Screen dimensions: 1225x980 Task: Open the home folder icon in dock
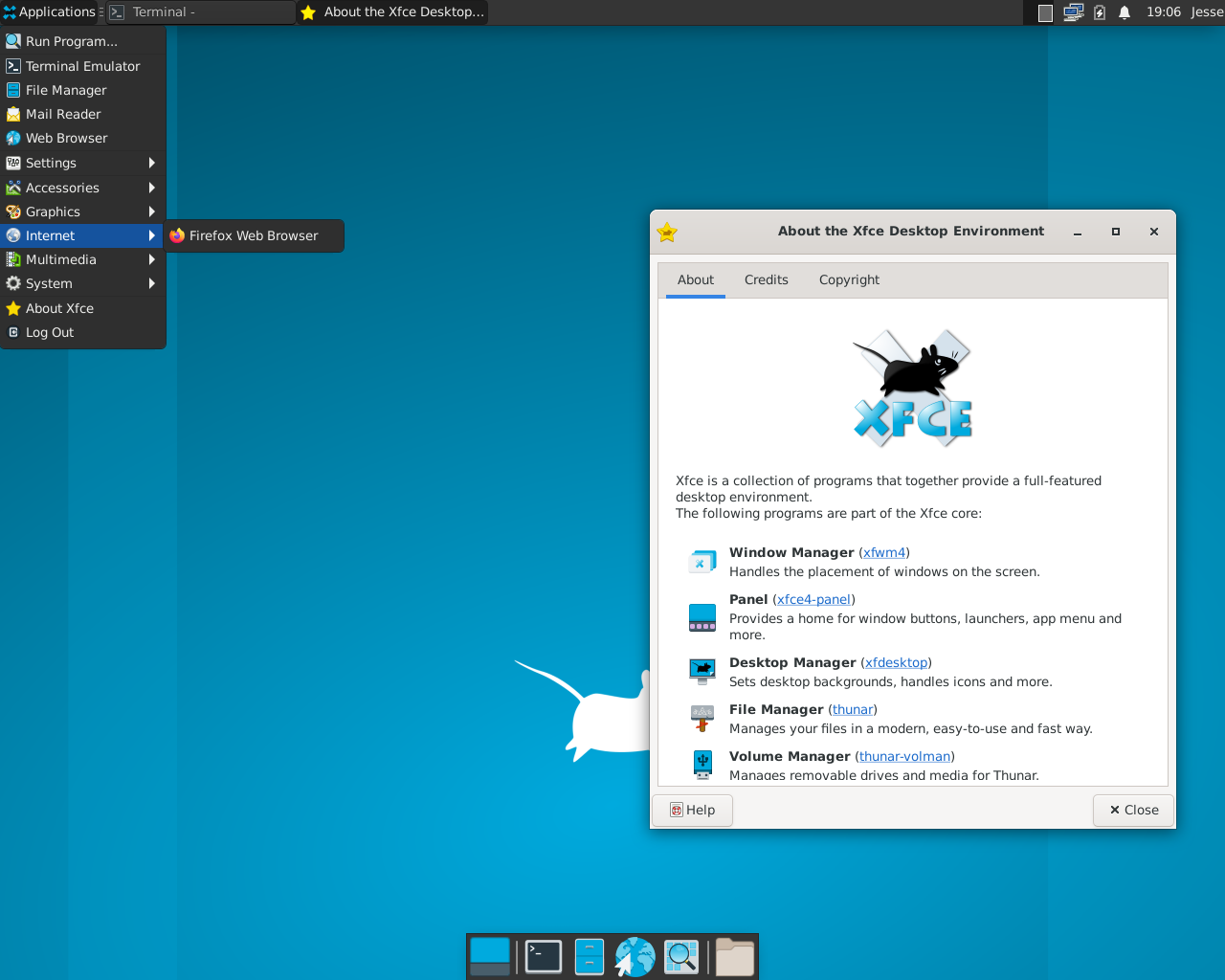(735, 956)
